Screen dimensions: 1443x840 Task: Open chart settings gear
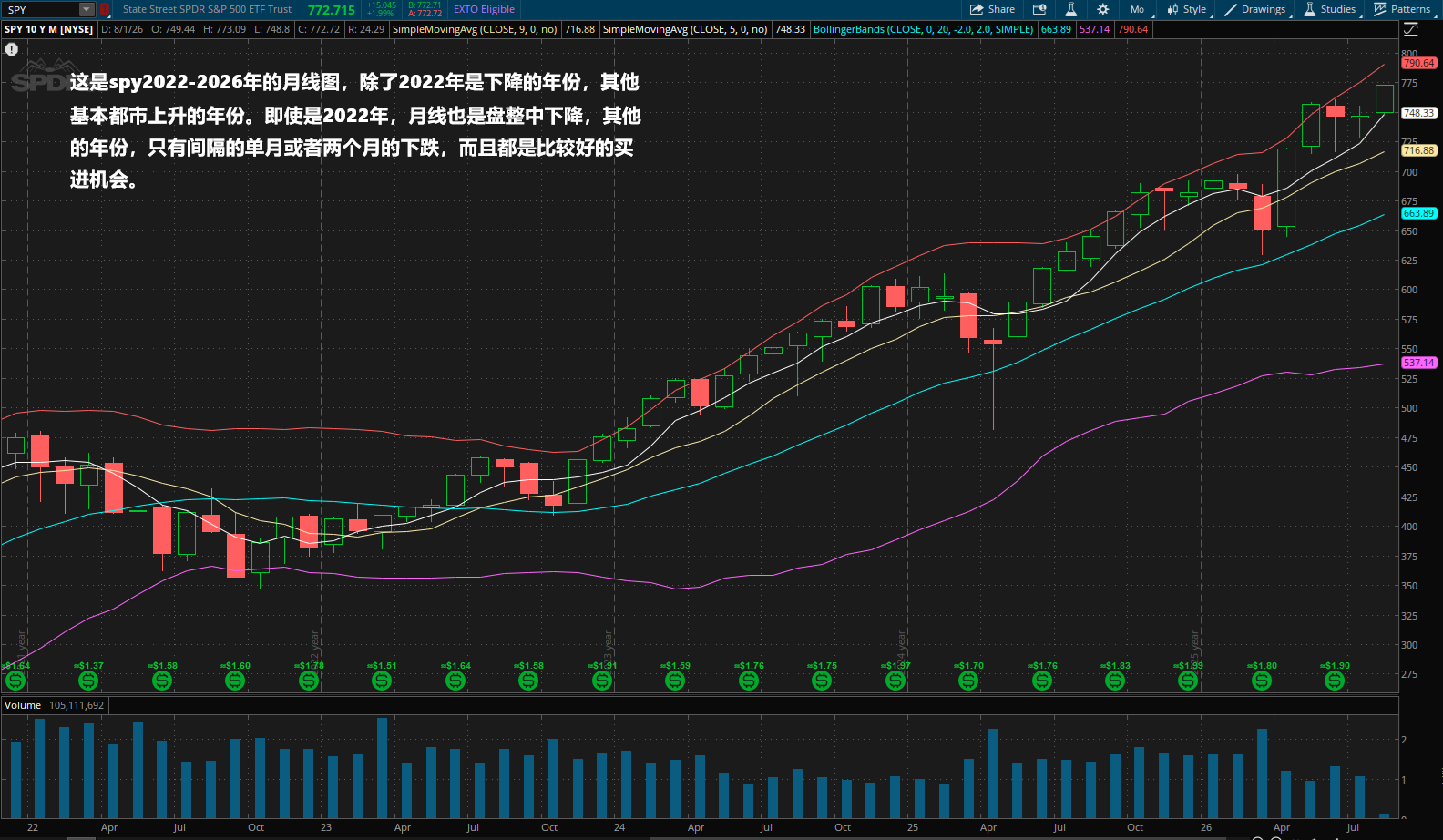tap(1103, 9)
